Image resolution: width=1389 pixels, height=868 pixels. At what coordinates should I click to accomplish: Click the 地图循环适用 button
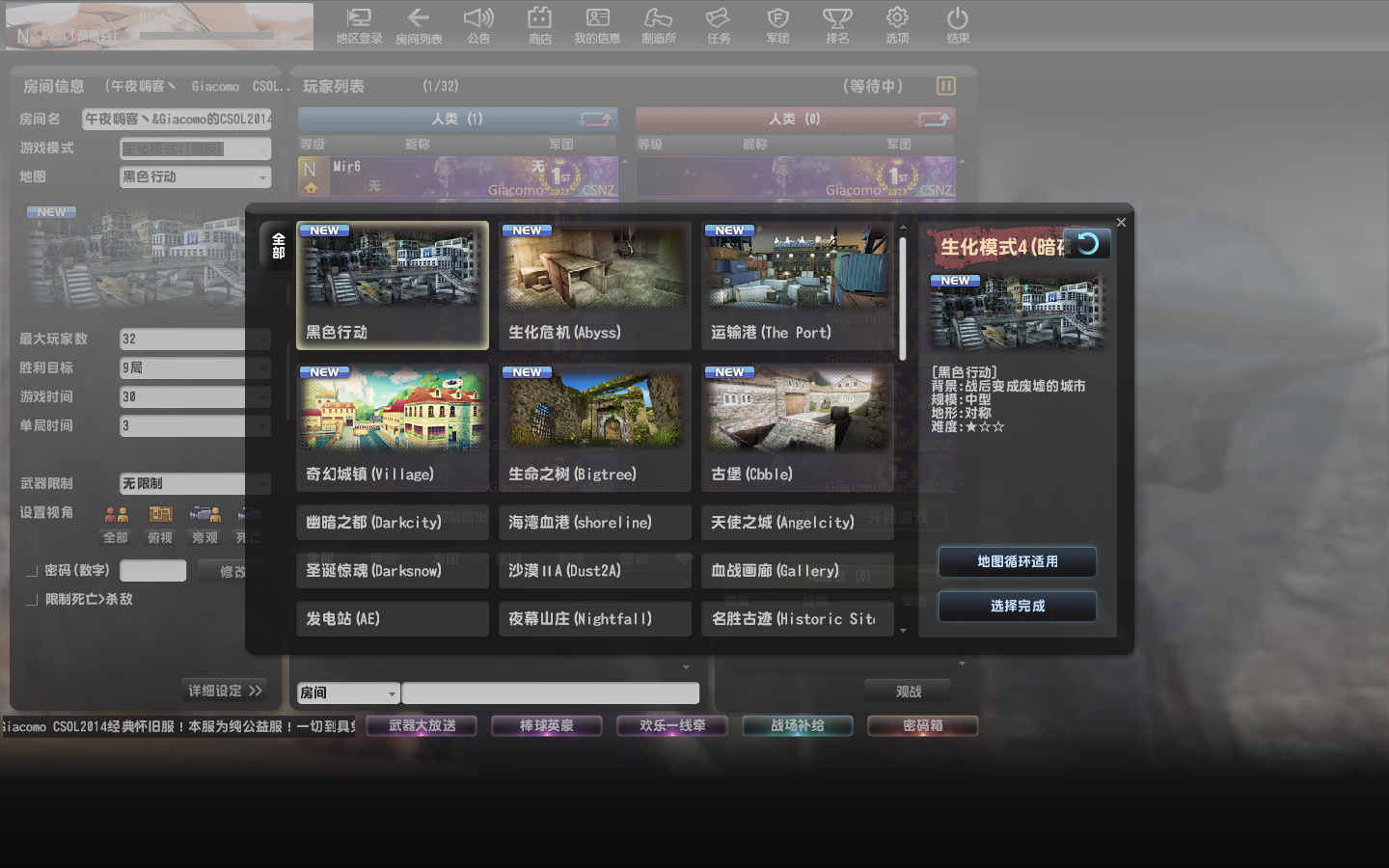click(1017, 561)
